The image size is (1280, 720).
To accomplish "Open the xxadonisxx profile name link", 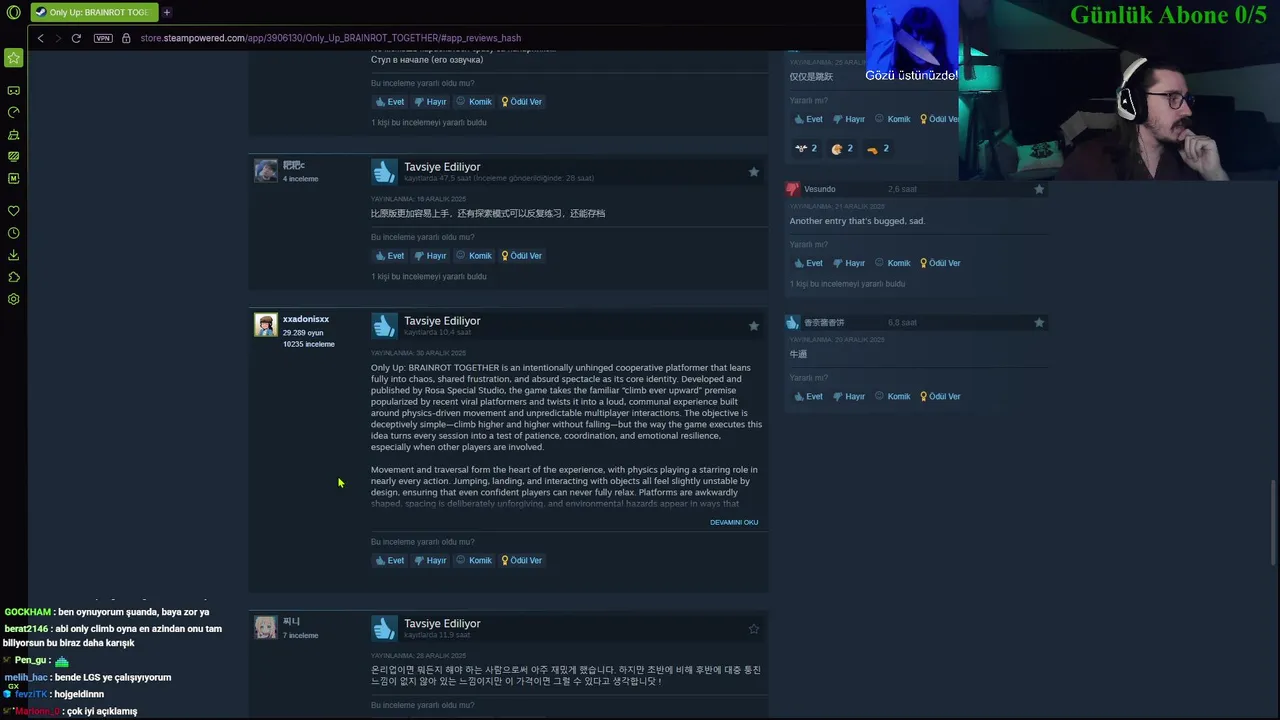I will pyautogui.click(x=306, y=319).
